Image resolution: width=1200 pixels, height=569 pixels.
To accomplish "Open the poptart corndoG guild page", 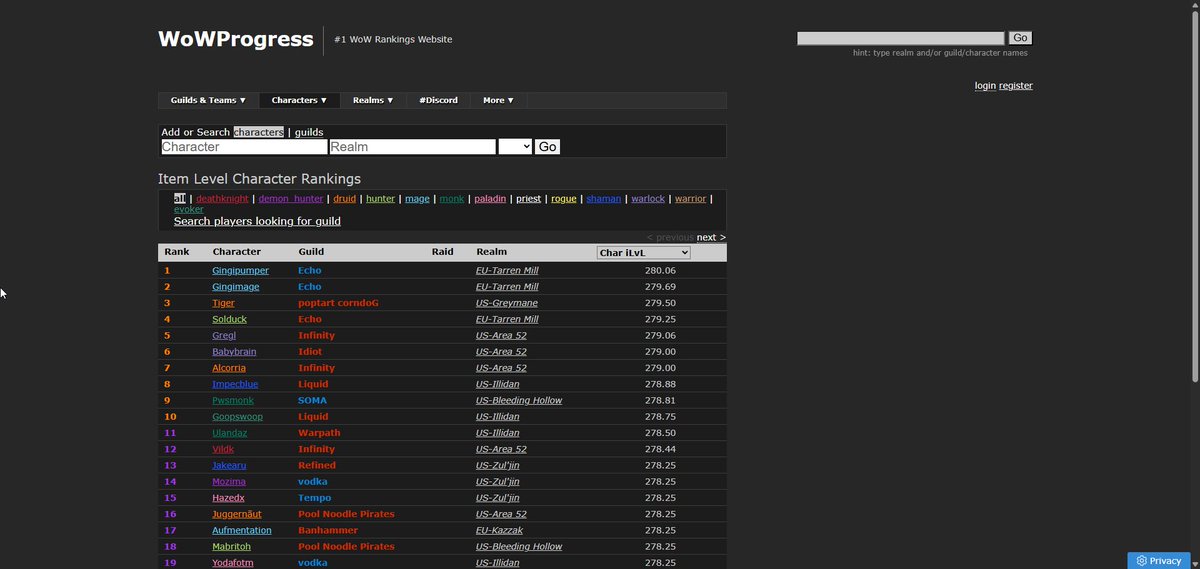I will point(338,303).
